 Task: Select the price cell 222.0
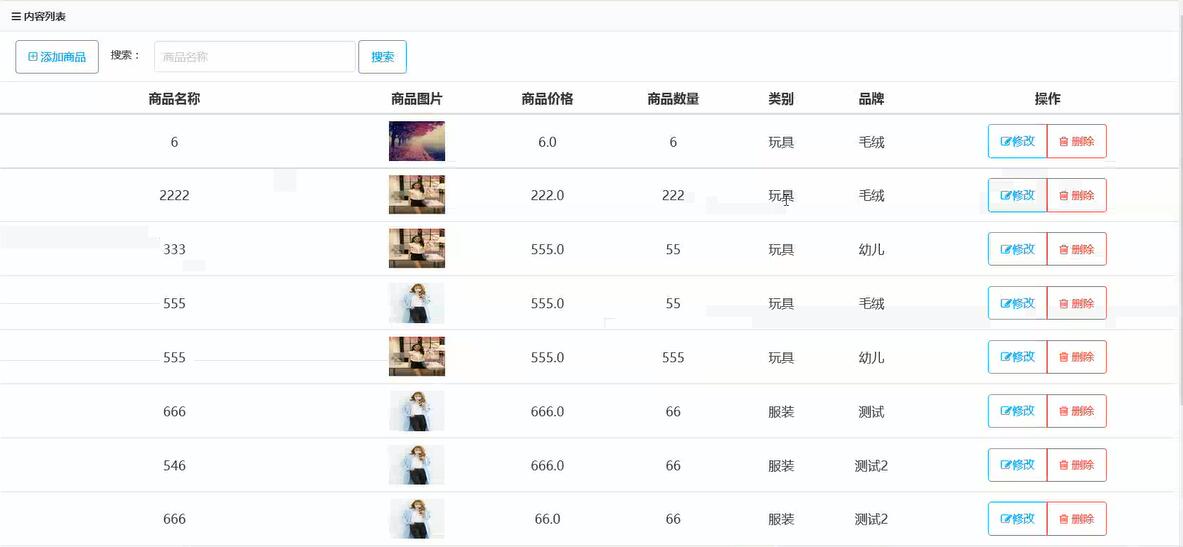click(547, 195)
